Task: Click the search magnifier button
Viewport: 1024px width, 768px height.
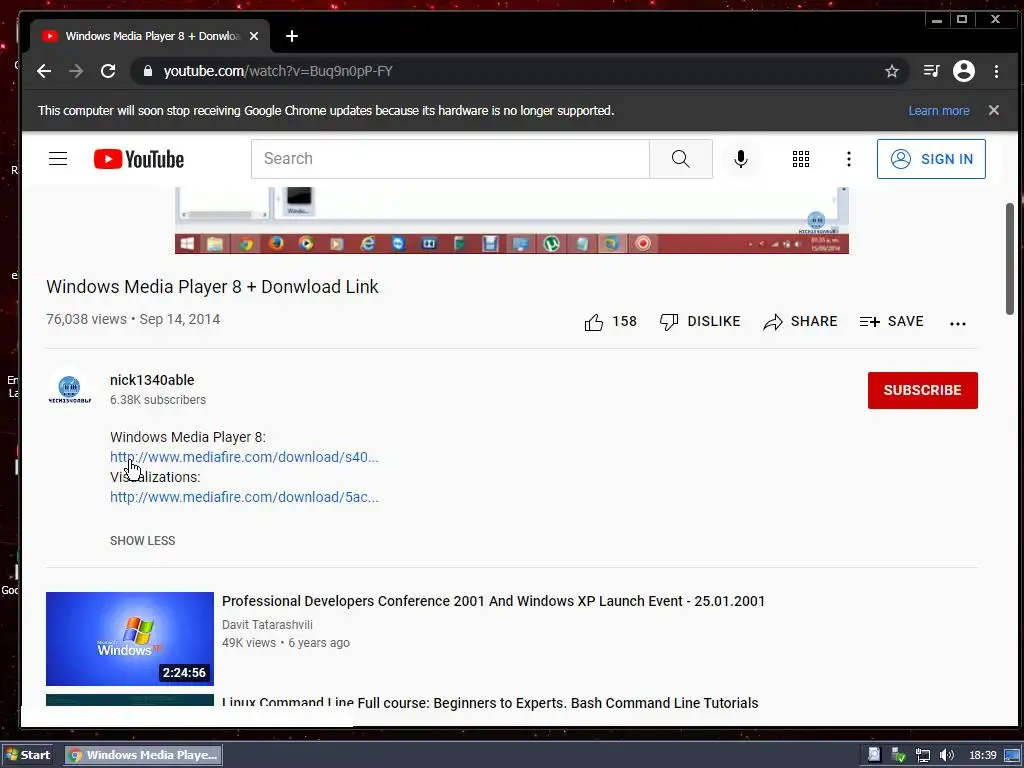Action: tap(680, 159)
